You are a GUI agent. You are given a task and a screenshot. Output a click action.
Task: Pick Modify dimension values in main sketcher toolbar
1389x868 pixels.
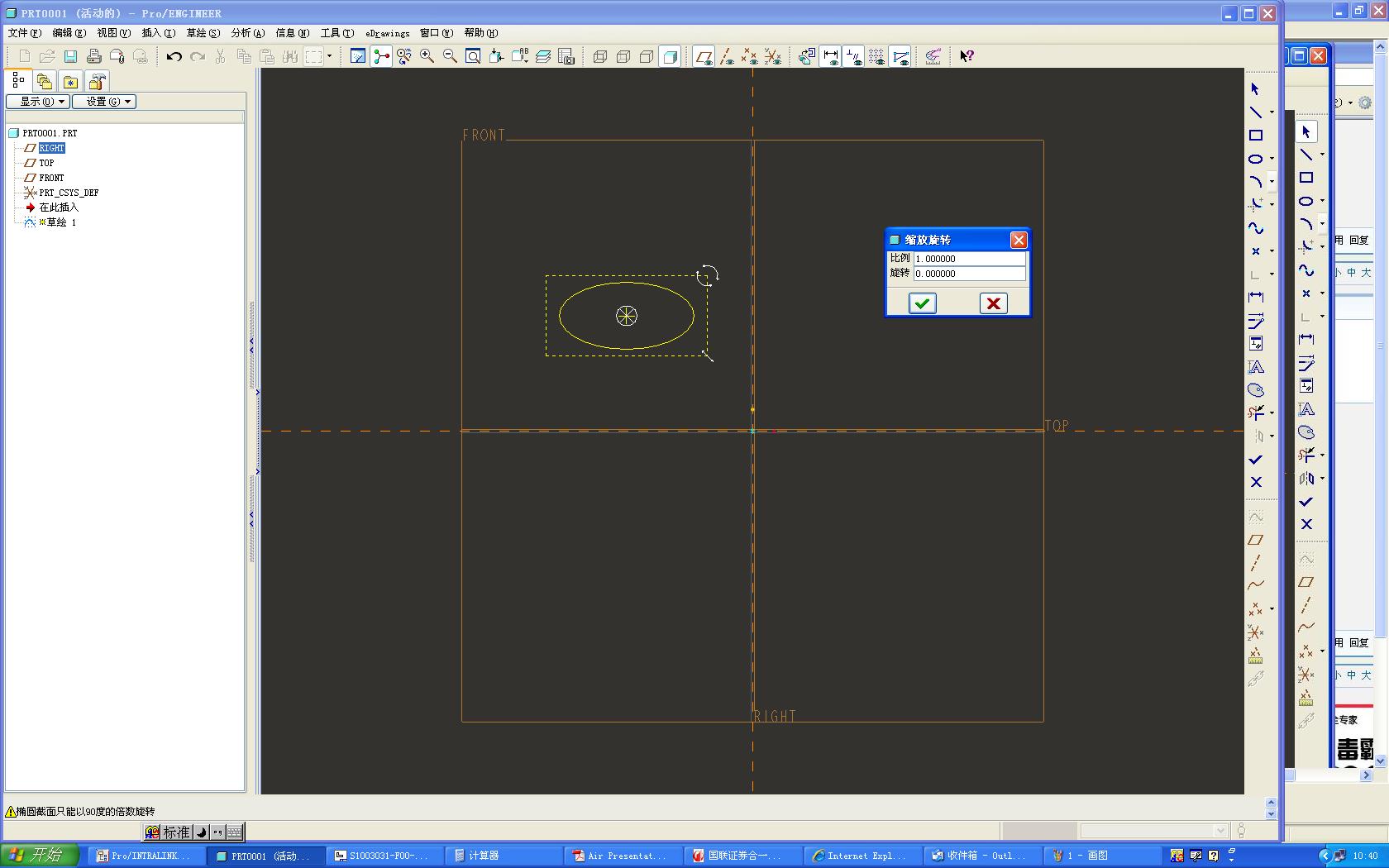pos(1256,320)
